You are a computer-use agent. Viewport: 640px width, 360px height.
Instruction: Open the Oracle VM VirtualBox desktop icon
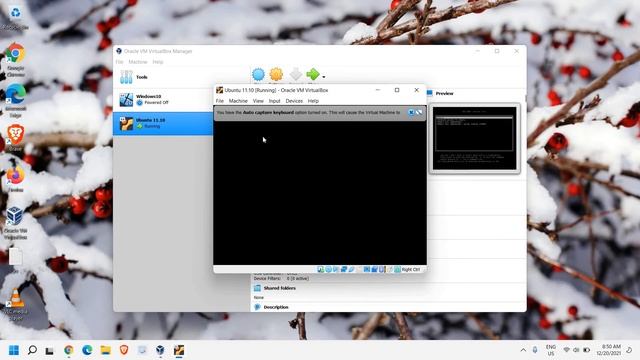click(16, 222)
